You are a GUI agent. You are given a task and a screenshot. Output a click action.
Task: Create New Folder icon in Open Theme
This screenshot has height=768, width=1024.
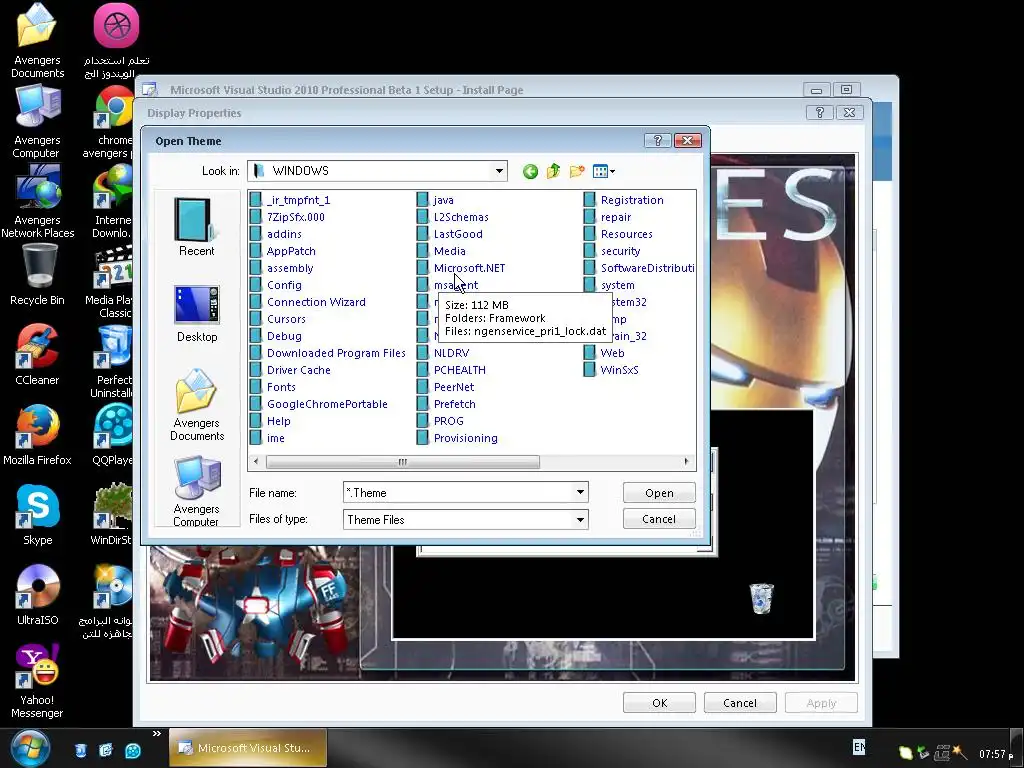tap(577, 171)
